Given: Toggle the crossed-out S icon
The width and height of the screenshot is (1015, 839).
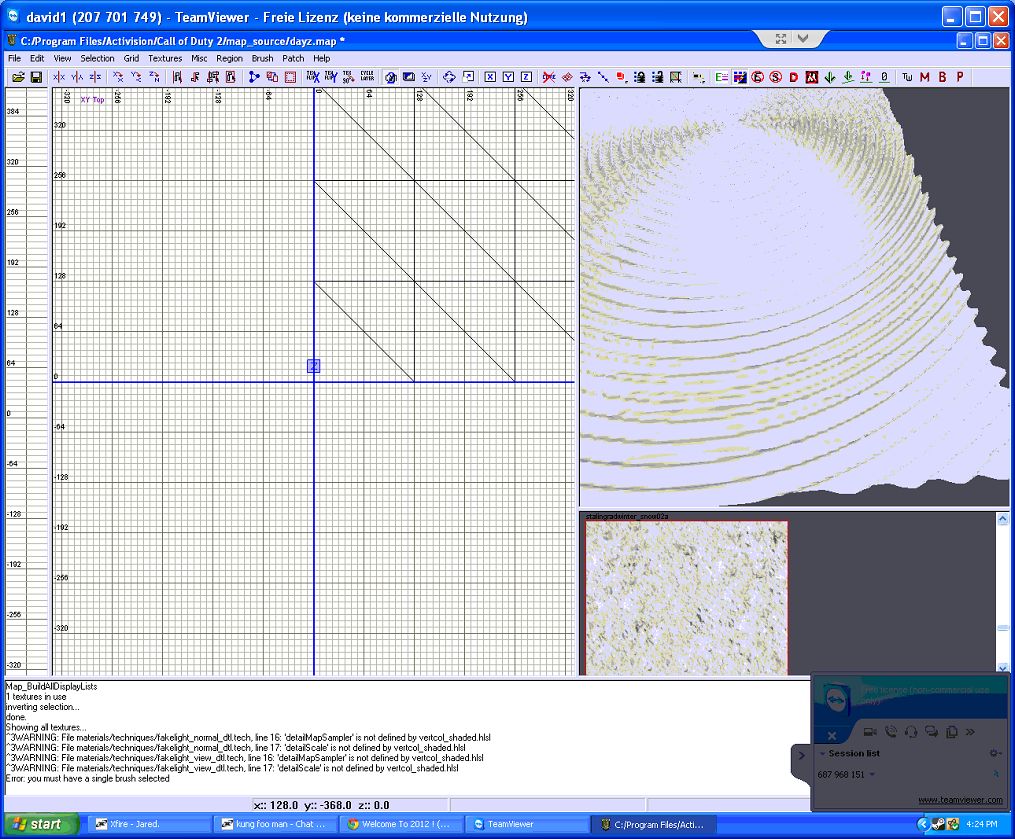Looking at the screenshot, I should tap(775, 77).
